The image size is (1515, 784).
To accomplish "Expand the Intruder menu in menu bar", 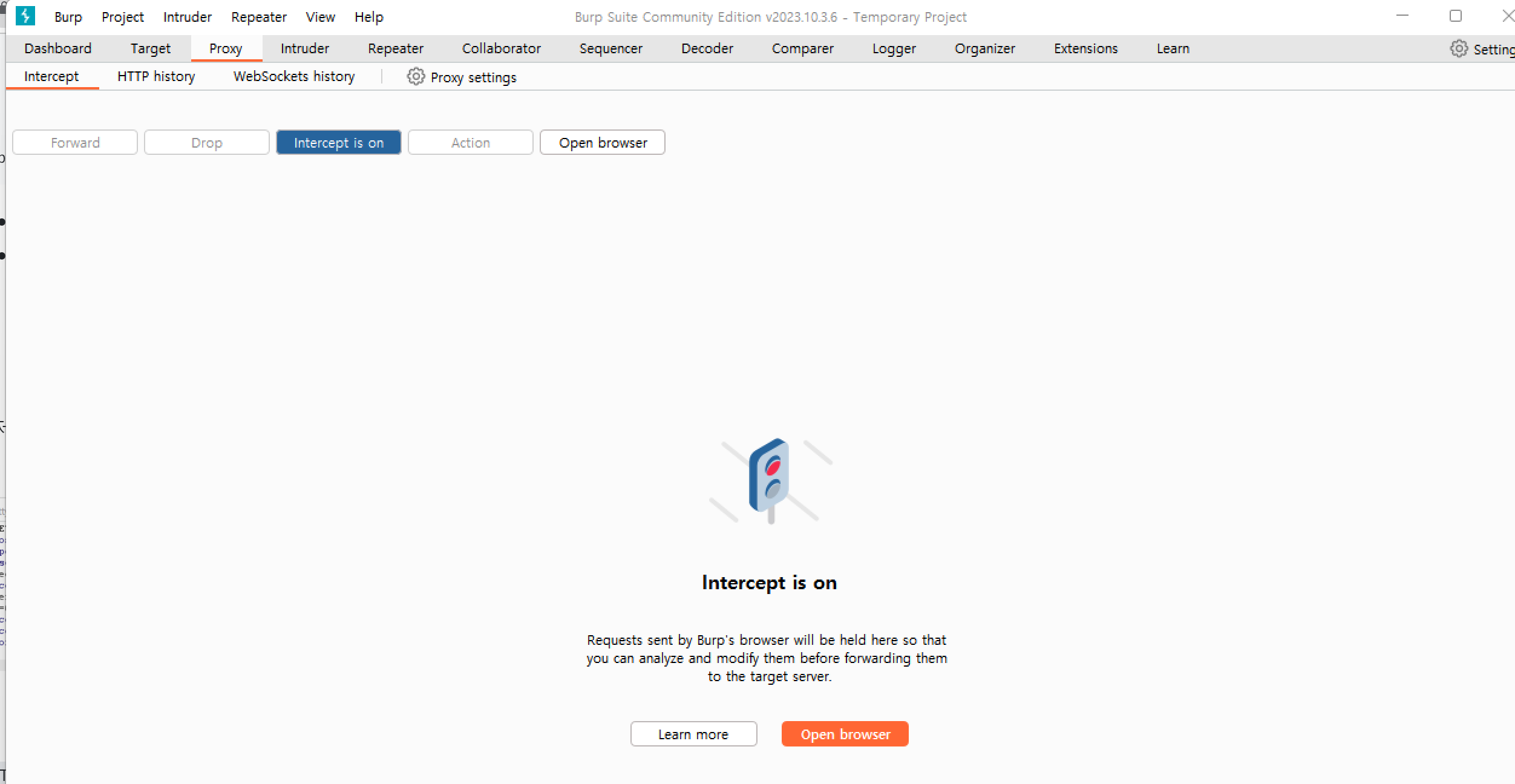I will [x=187, y=17].
